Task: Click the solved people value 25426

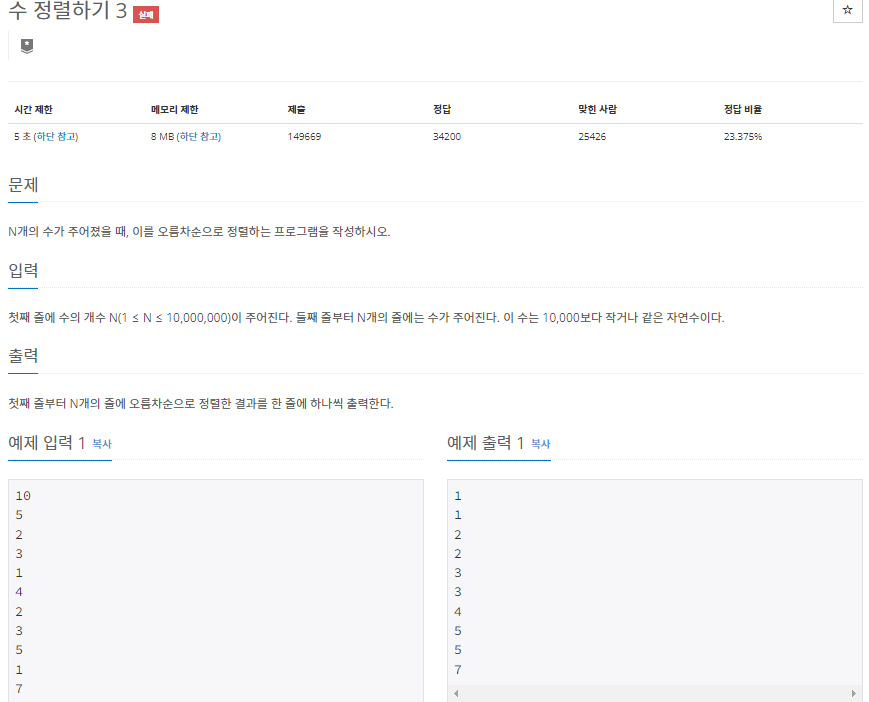Action: click(592, 136)
